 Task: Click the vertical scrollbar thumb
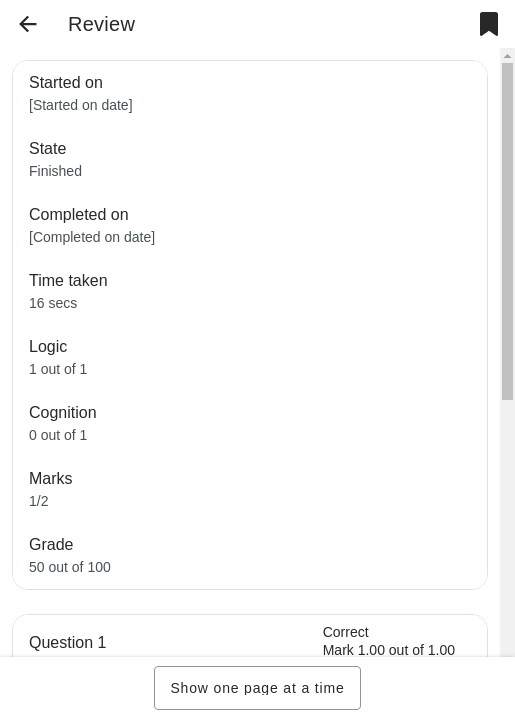[x=507, y=231]
